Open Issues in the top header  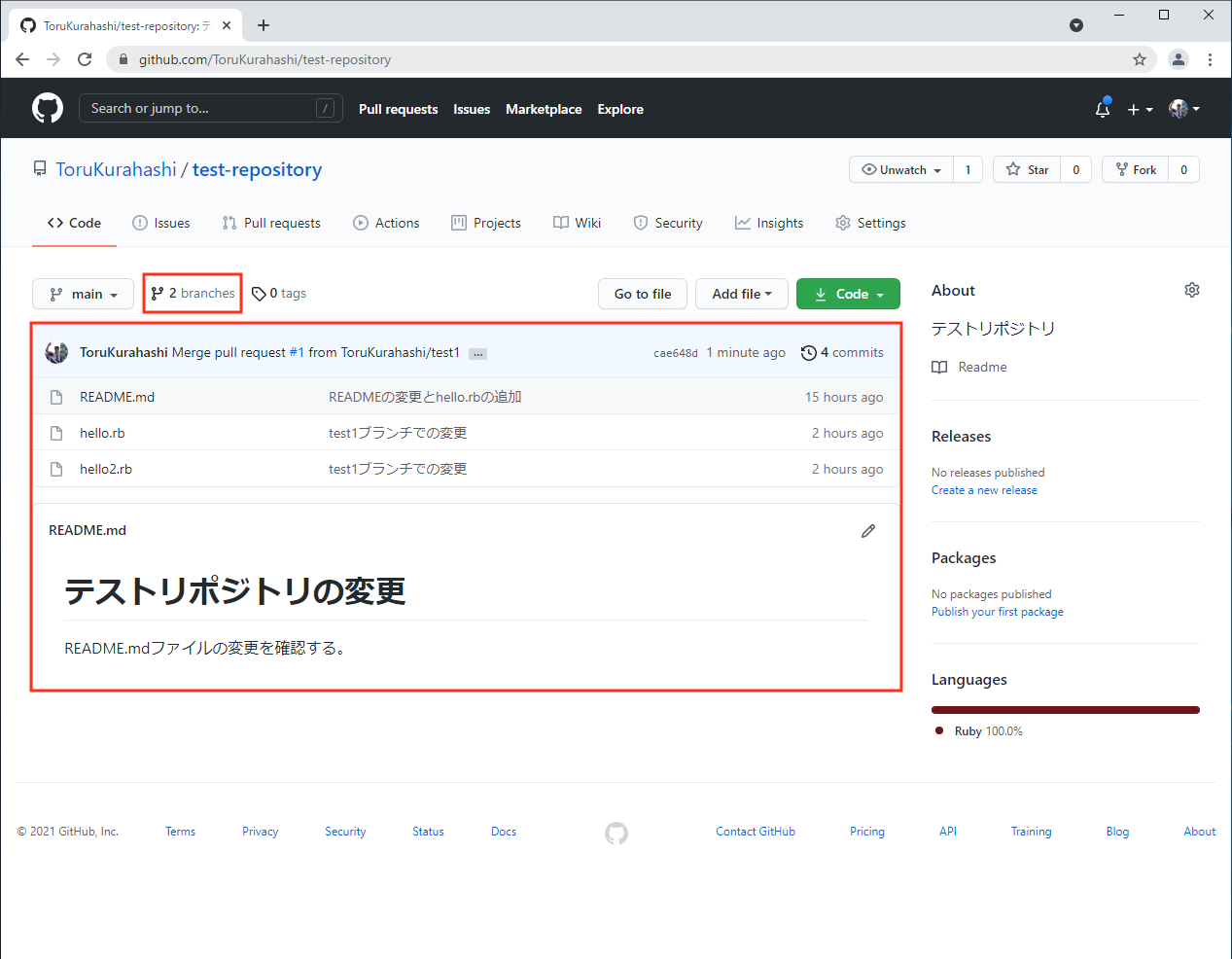point(472,109)
